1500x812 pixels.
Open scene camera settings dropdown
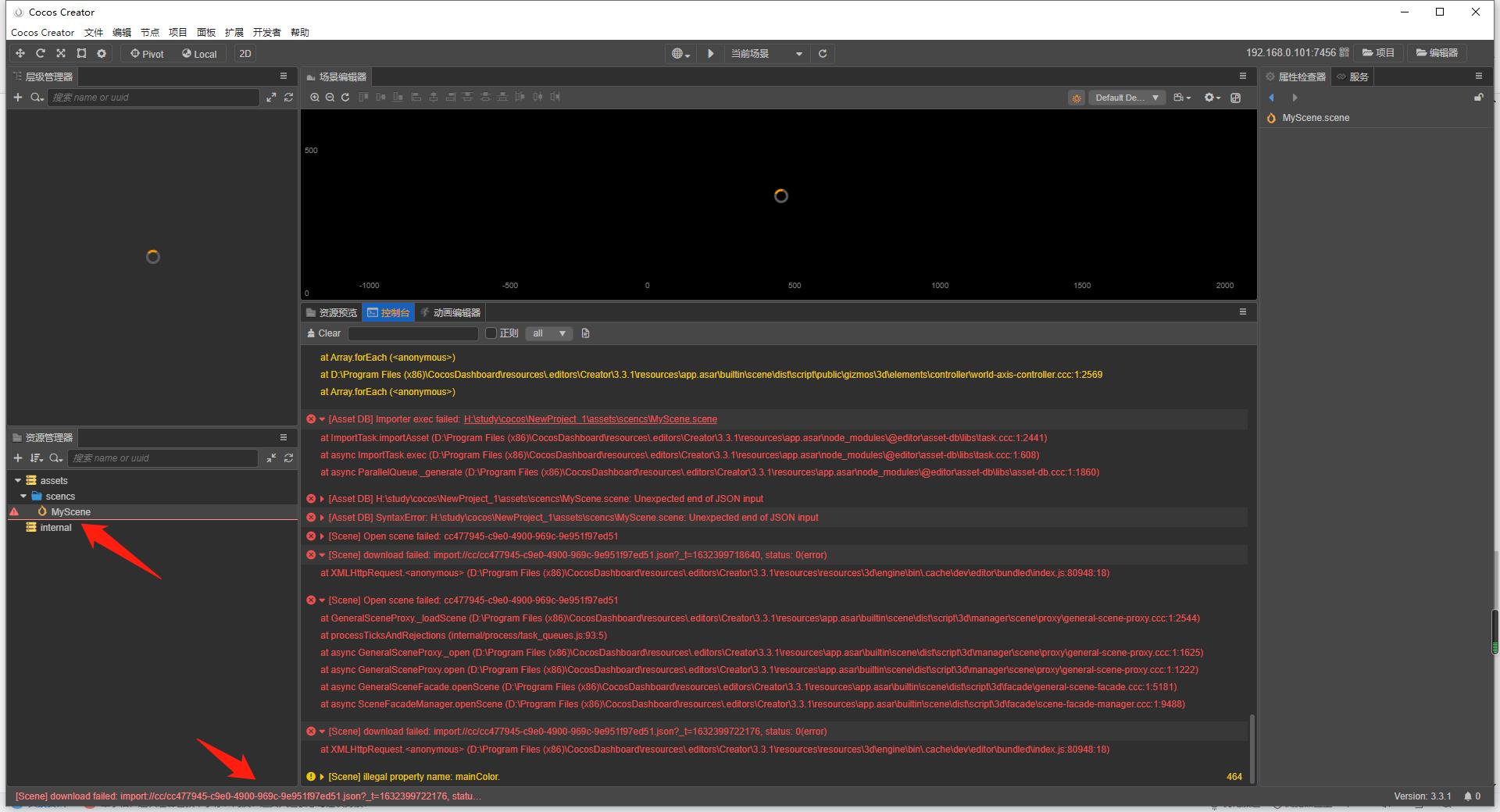tap(1182, 98)
